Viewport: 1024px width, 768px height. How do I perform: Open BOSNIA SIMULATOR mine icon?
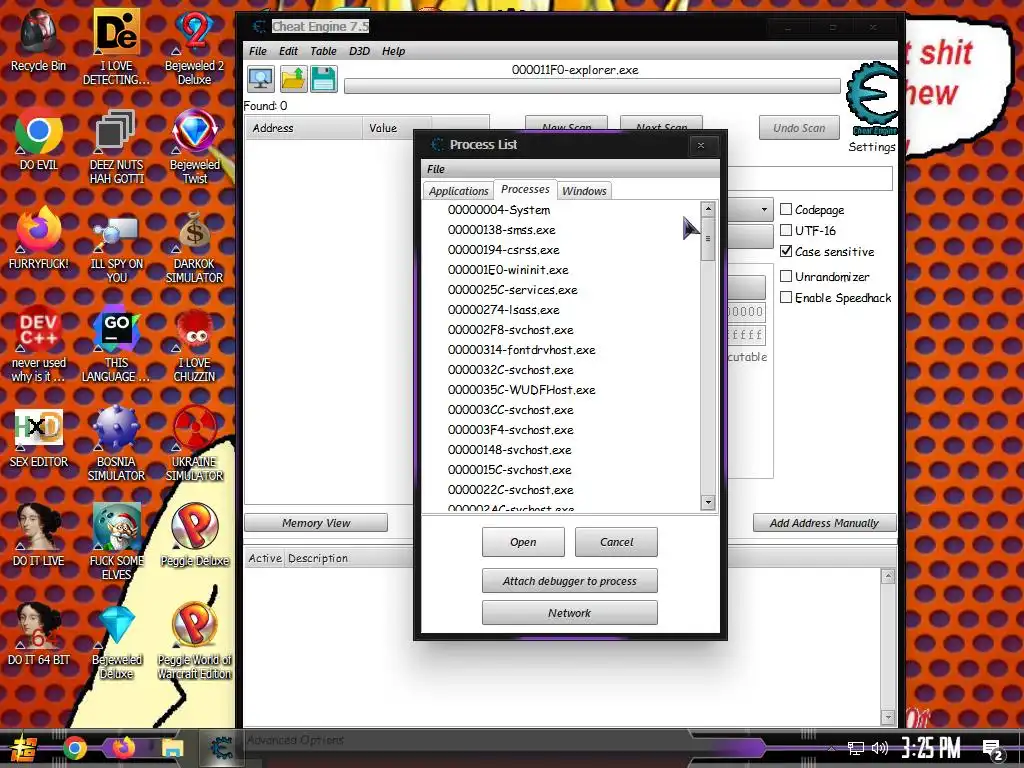tap(116, 444)
